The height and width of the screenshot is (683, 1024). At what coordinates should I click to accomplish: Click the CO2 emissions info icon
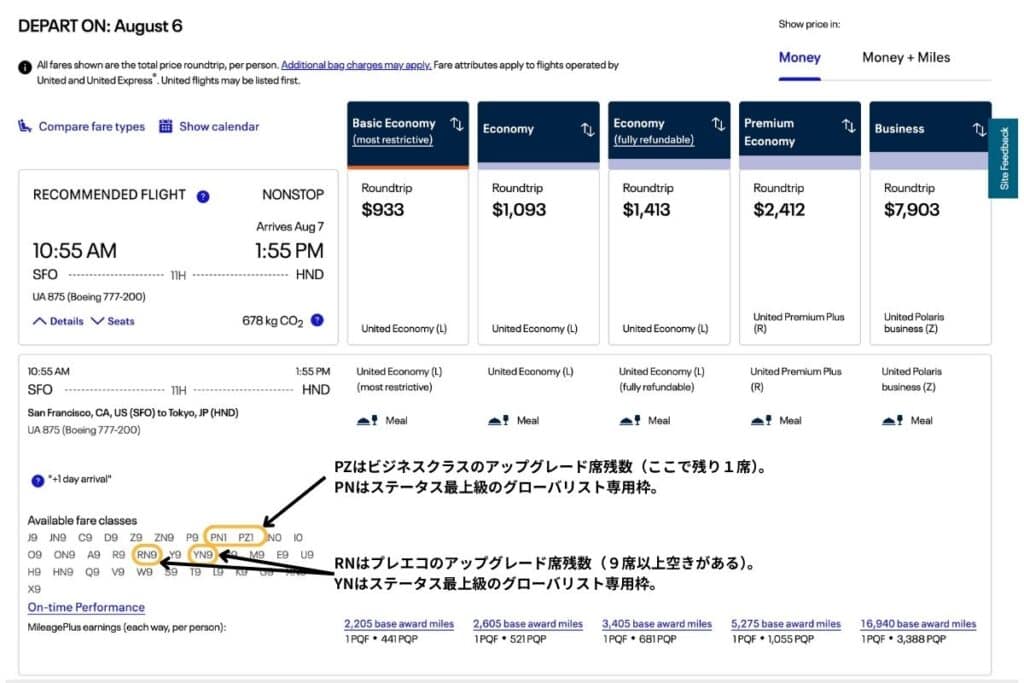point(317,320)
